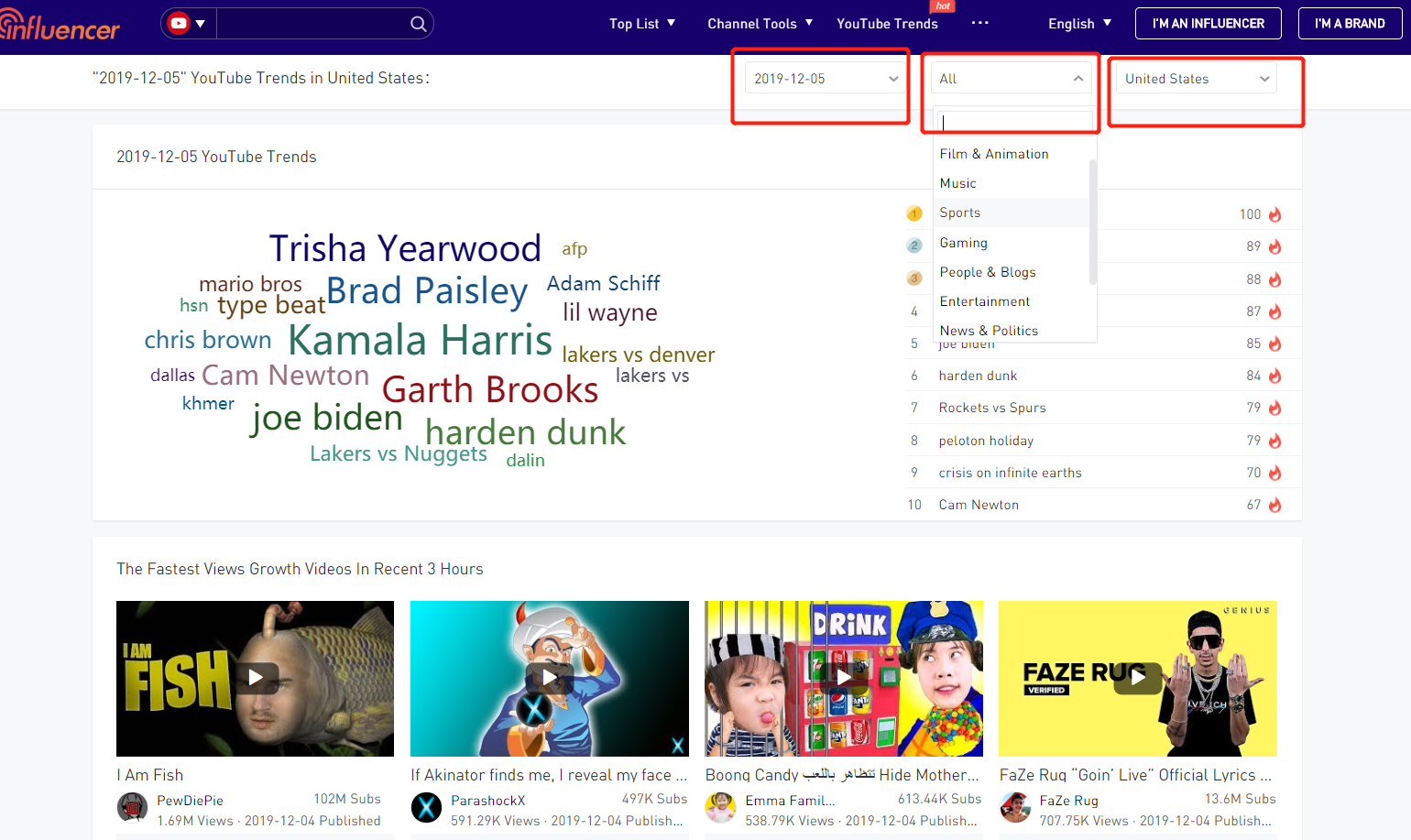Screen dimensions: 1411x840
Task: Click flame icon beside score 88
Action: (x=1274, y=279)
